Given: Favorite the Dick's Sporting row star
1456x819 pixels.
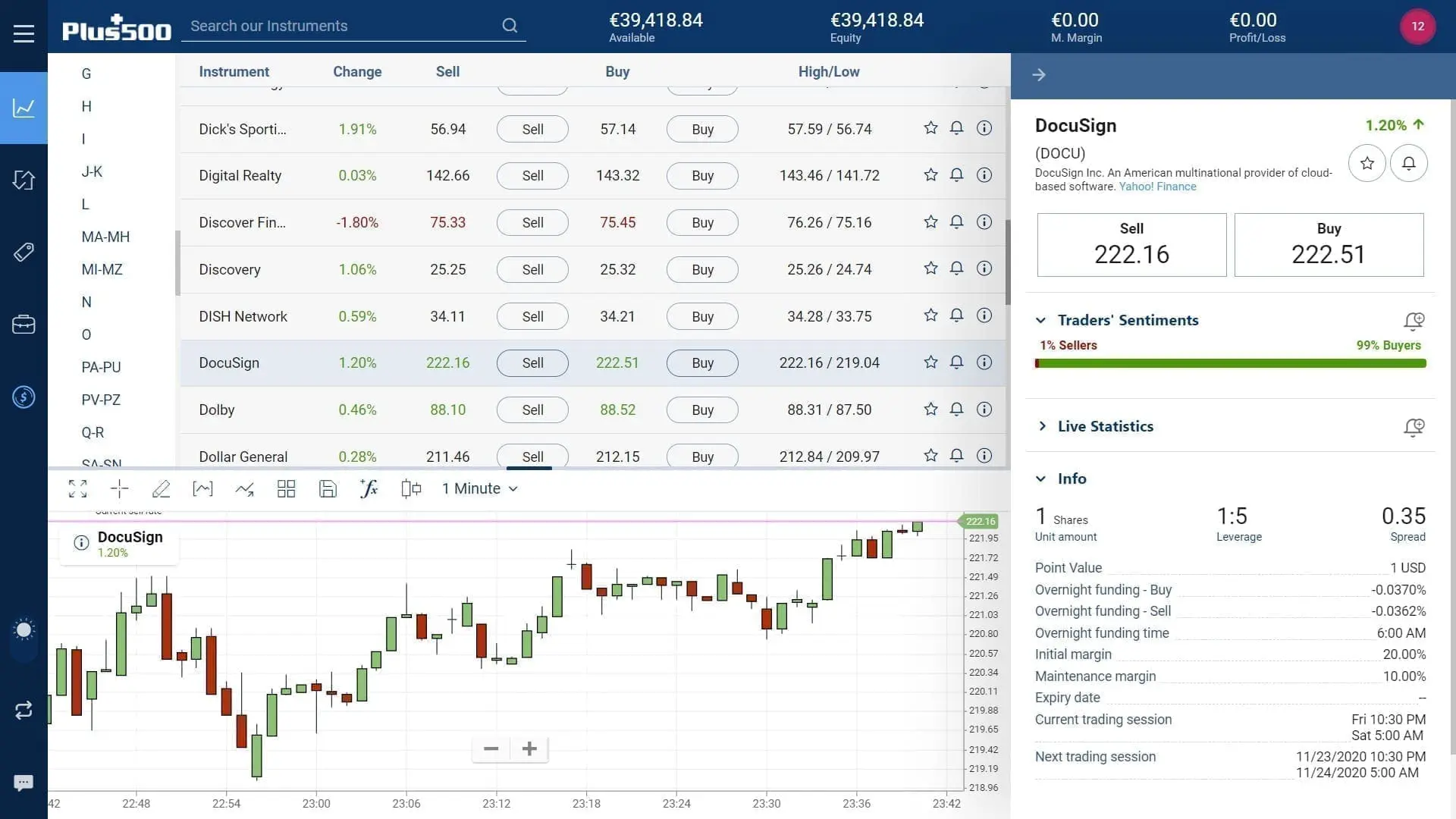Looking at the screenshot, I should click(930, 128).
